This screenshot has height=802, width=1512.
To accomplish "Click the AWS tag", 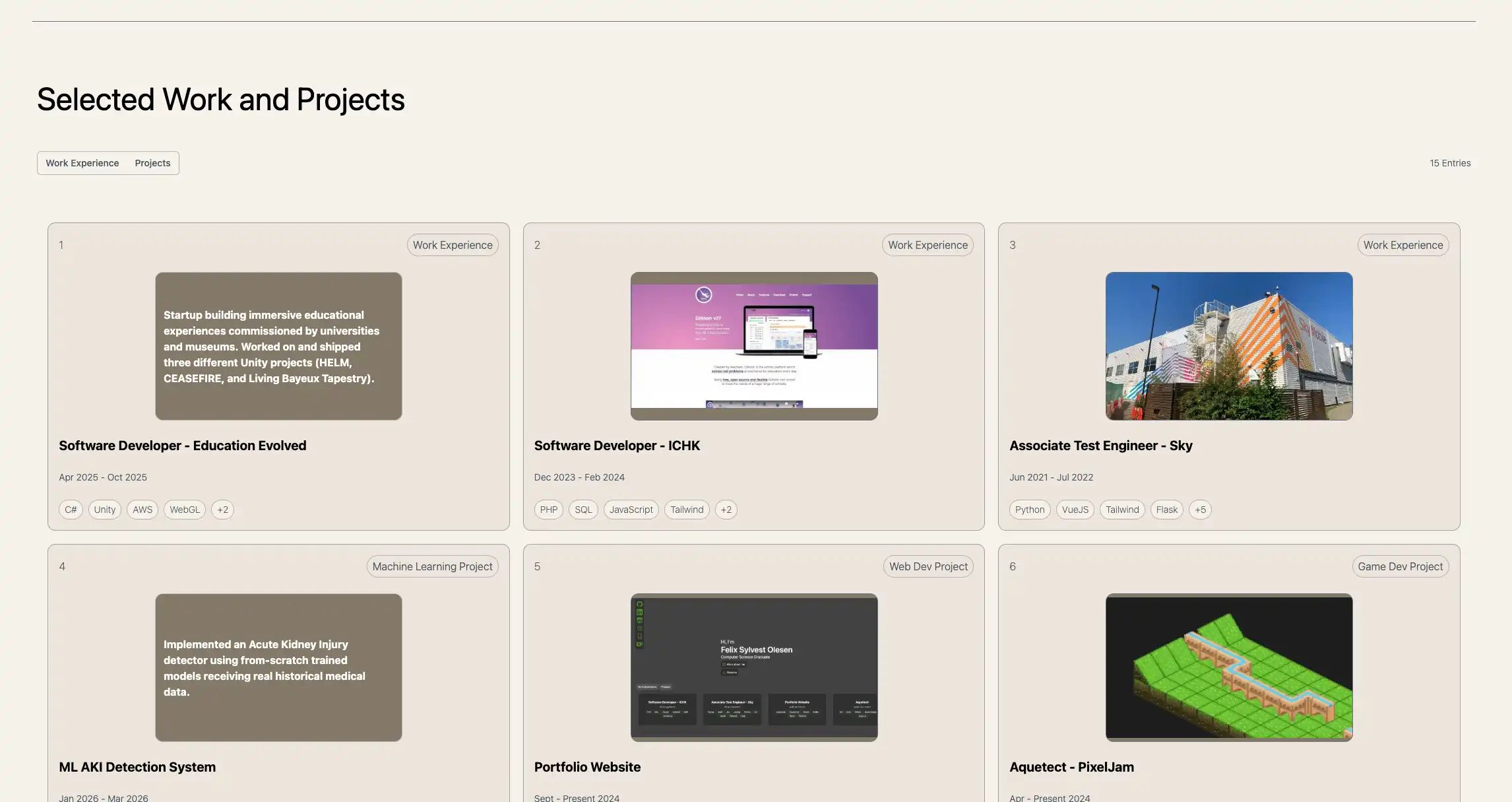I will (142, 510).
